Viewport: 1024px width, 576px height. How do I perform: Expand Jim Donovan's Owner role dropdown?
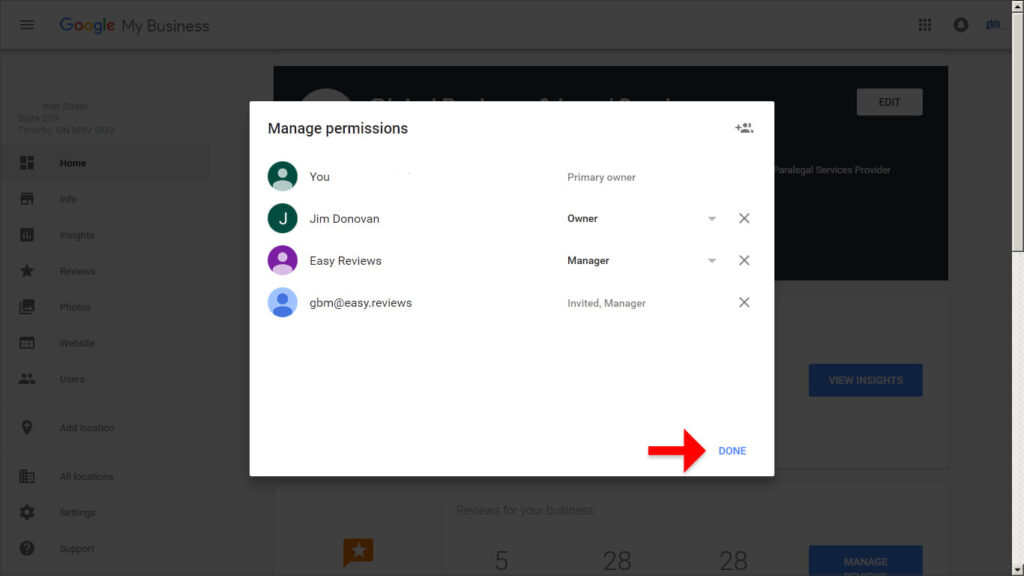(x=712, y=219)
